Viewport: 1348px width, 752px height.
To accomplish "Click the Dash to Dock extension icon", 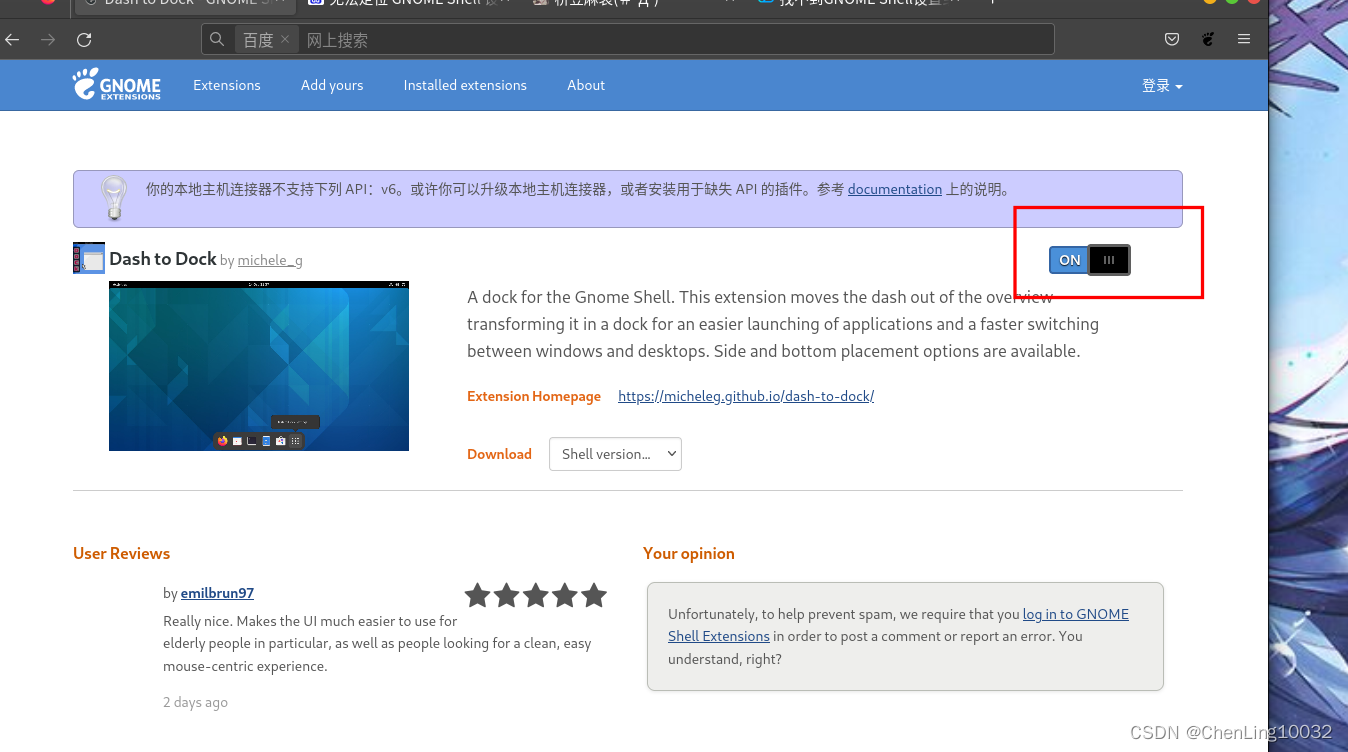I will click(x=89, y=258).
